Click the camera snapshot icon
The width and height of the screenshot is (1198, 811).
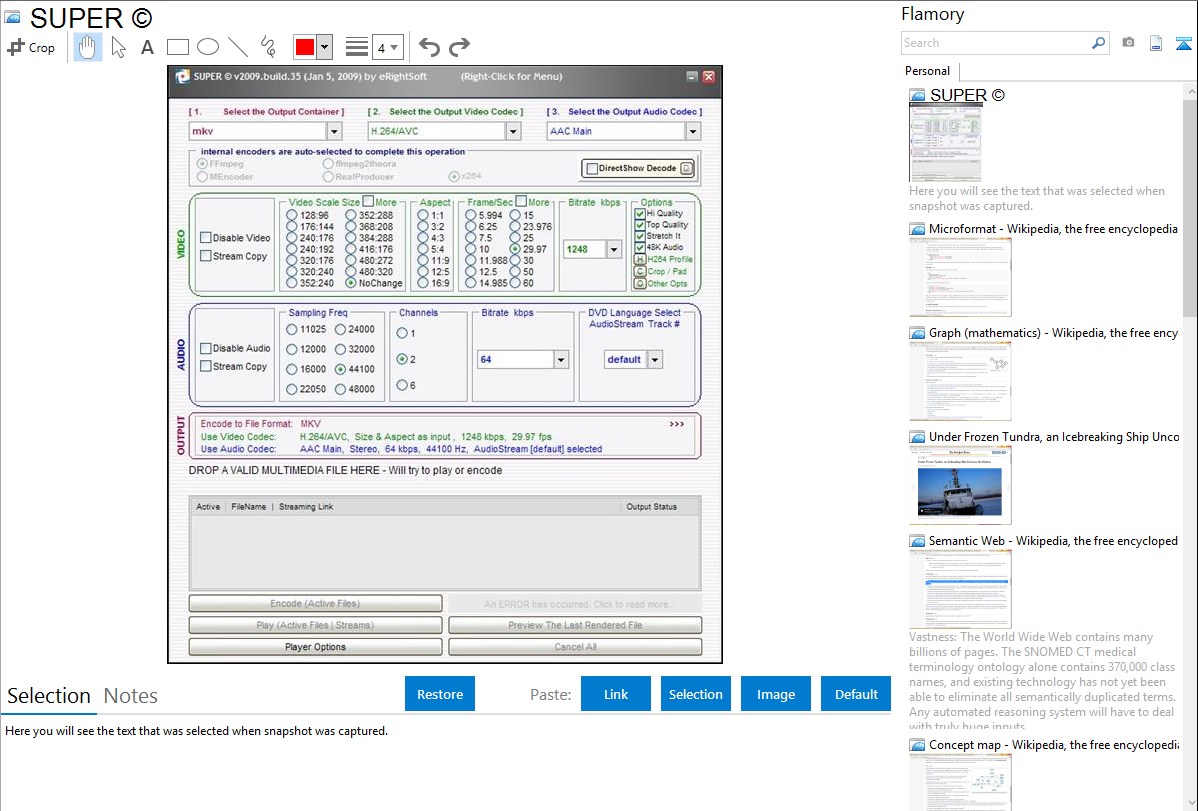1128,43
